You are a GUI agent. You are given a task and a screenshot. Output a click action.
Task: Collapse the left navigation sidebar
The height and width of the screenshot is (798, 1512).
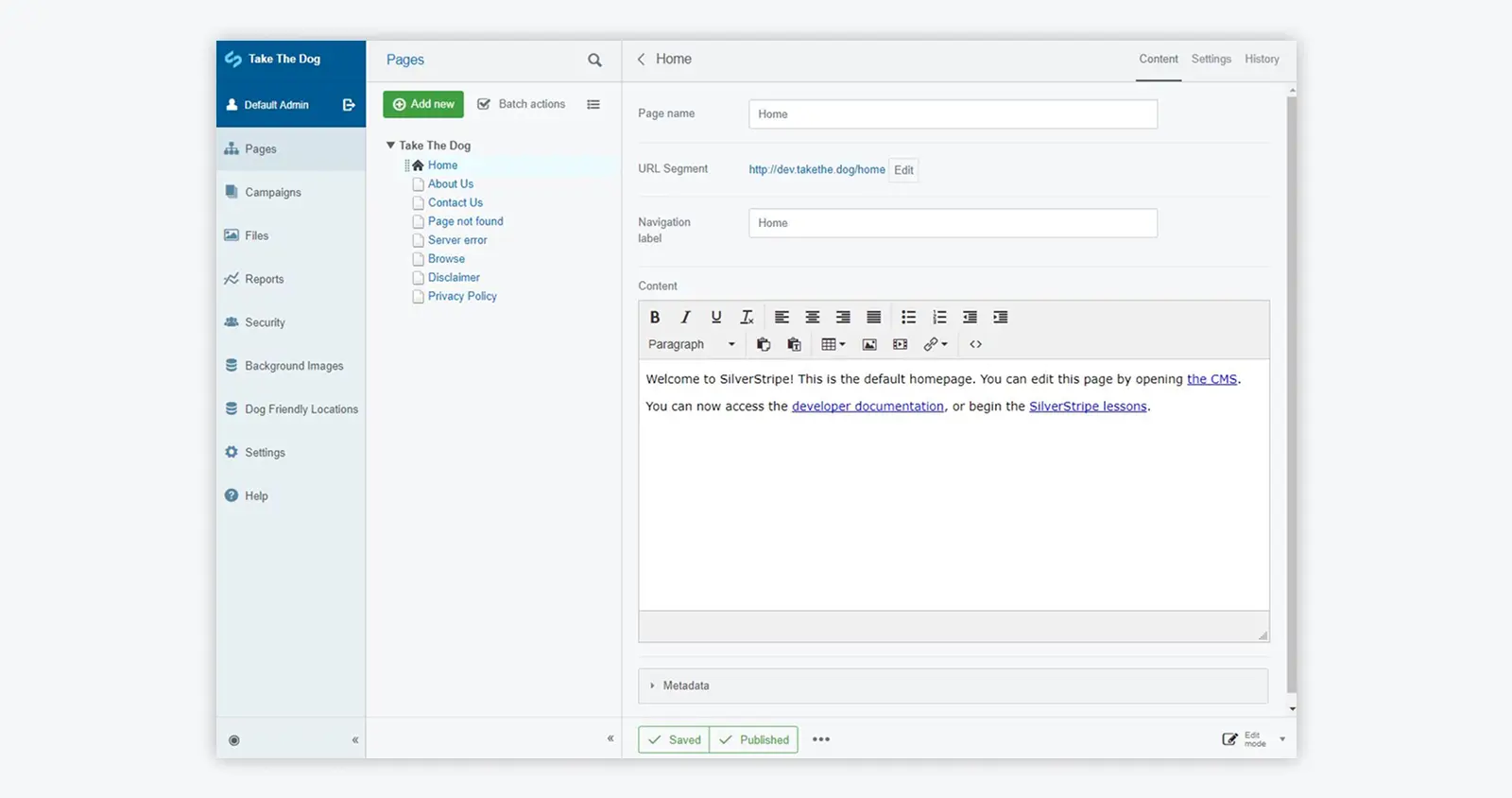coord(355,740)
